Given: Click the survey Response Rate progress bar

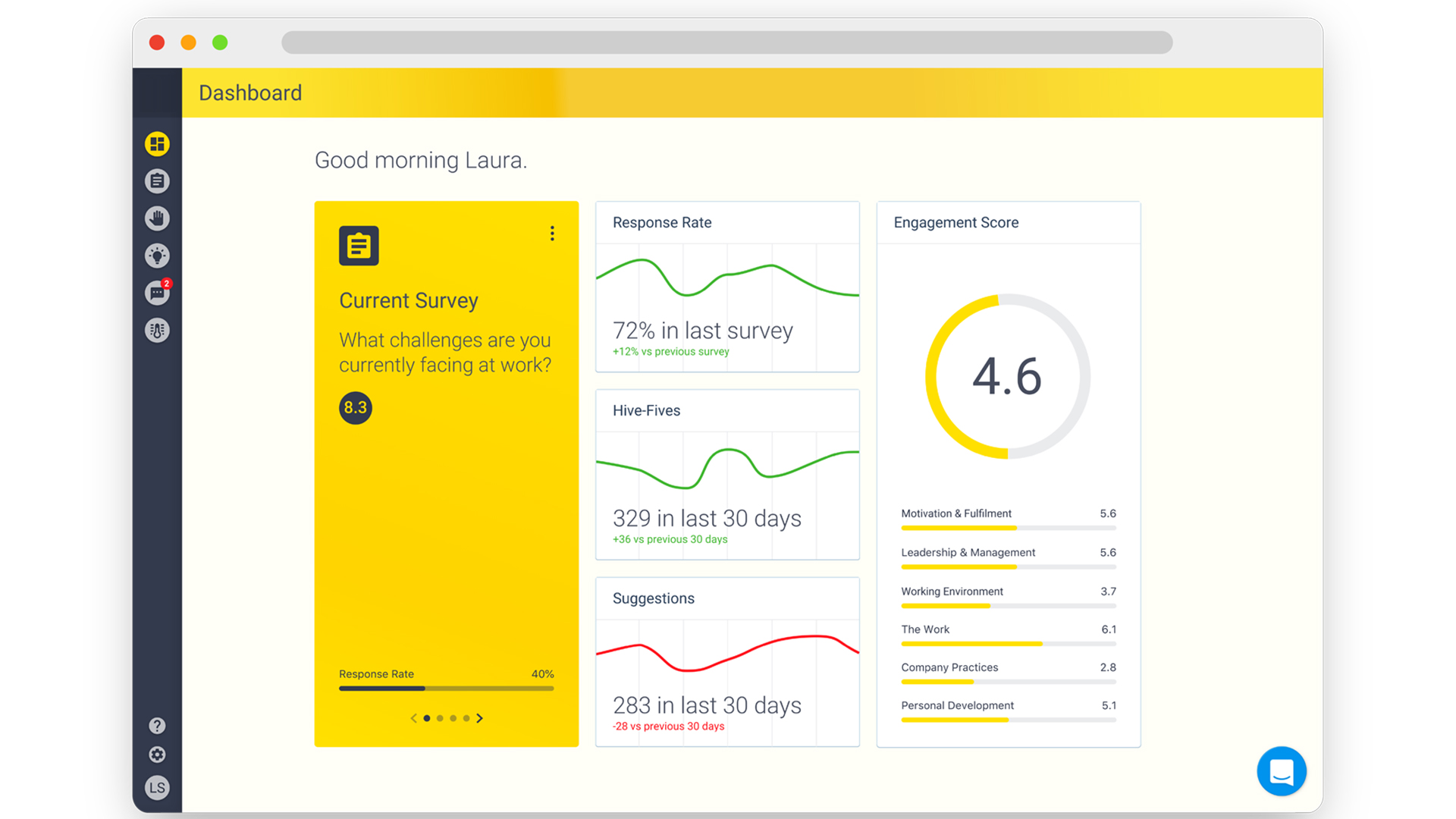Looking at the screenshot, I should 446,689.
